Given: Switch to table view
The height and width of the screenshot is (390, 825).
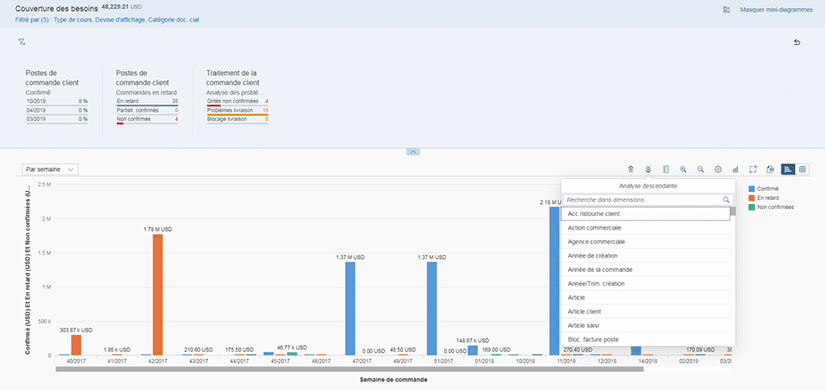Looking at the screenshot, I should pos(802,169).
